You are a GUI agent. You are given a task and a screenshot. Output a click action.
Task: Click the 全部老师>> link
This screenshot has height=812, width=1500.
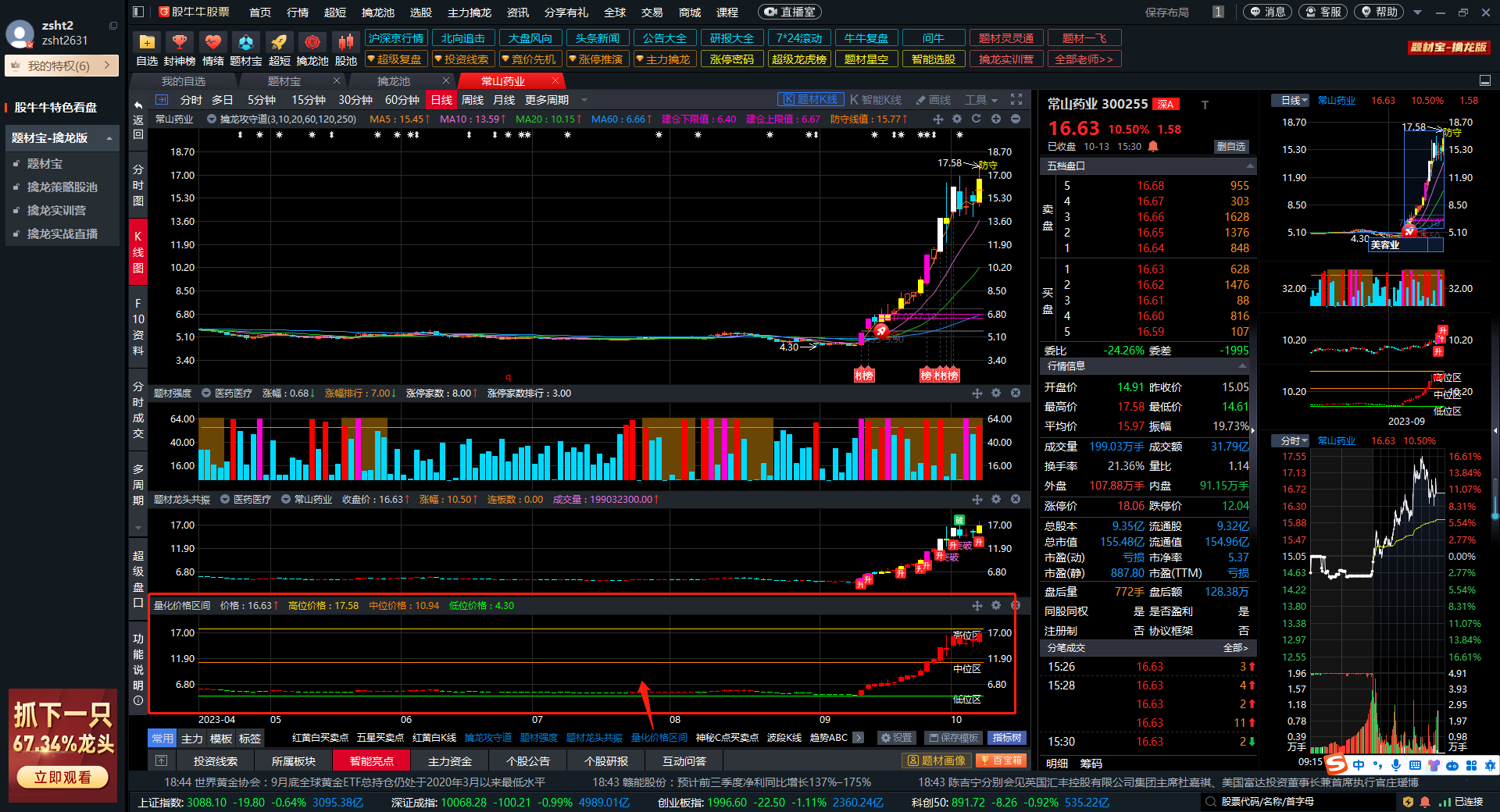pos(1083,59)
